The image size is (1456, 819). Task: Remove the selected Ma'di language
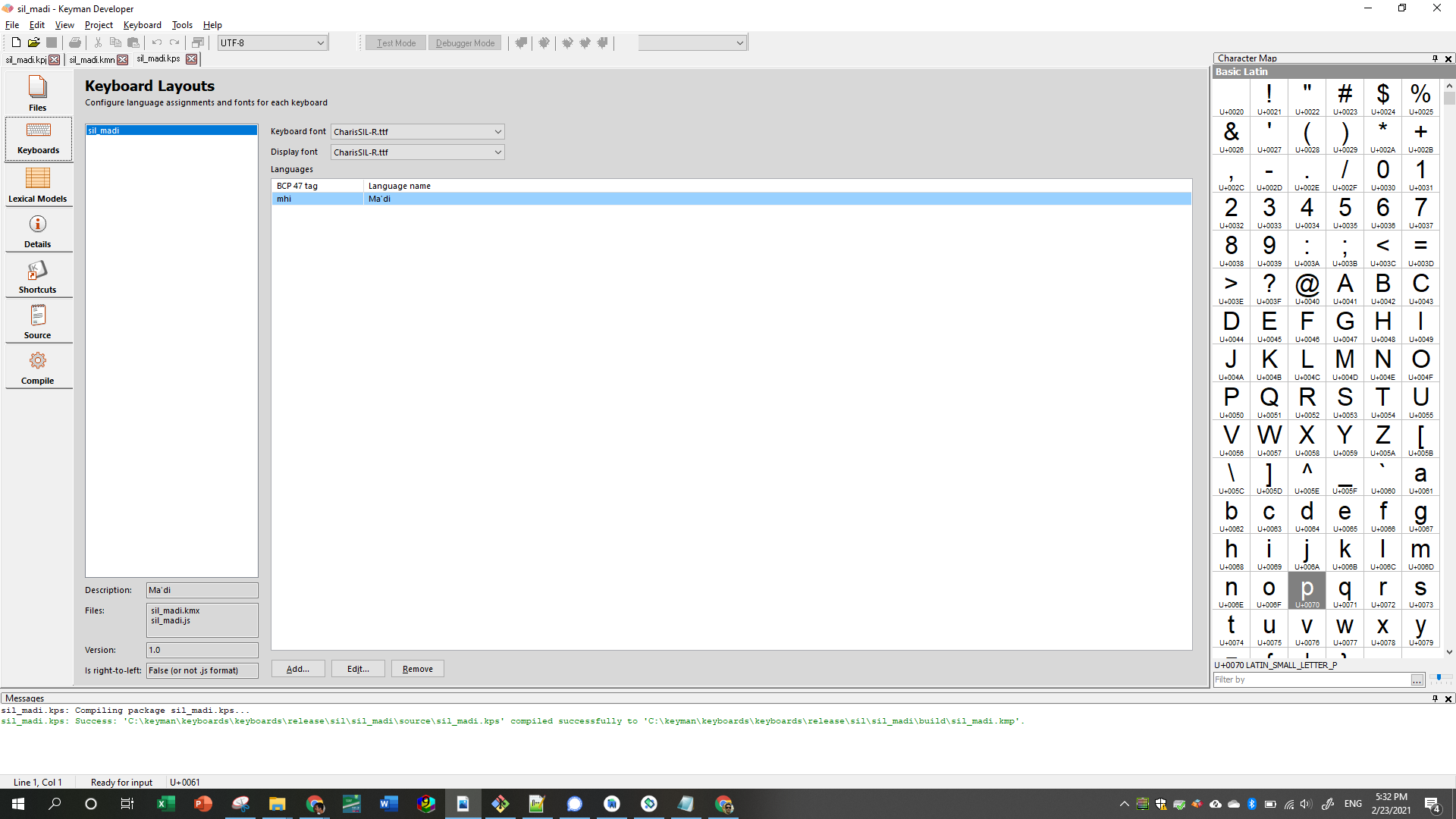pos(418,669)
